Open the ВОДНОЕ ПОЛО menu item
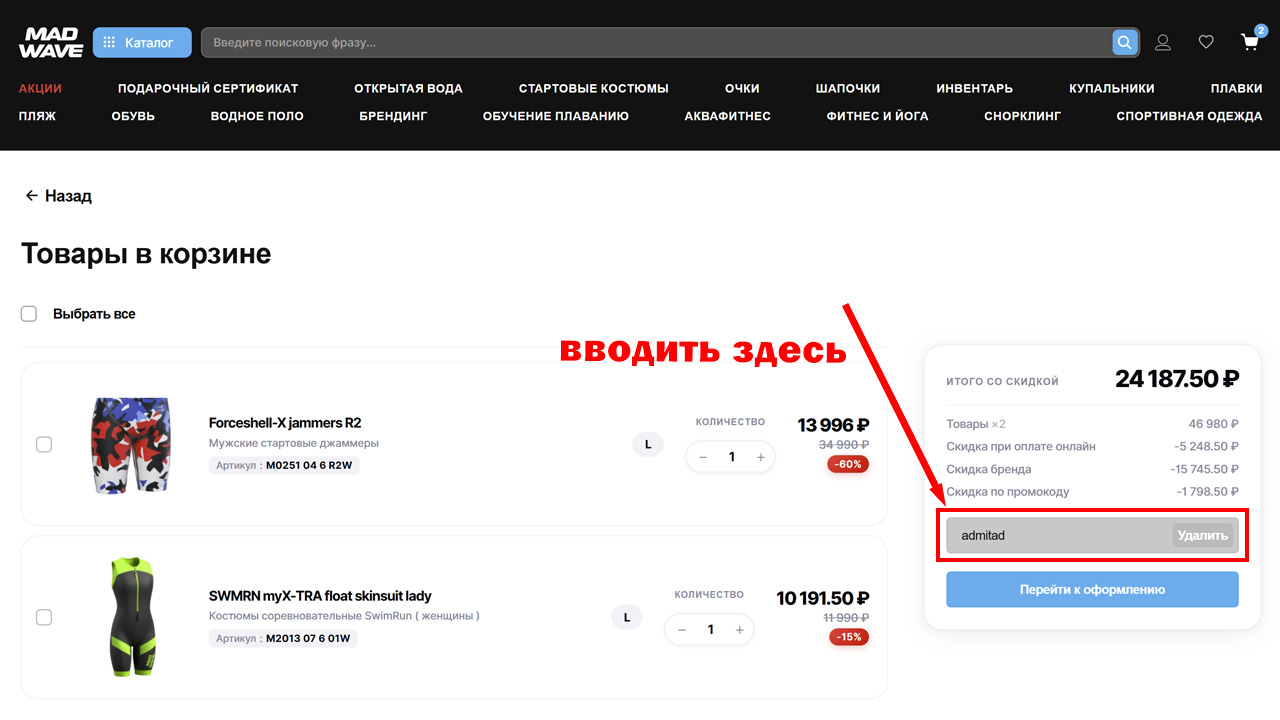The image size is (1280, 720). point(257,116)
